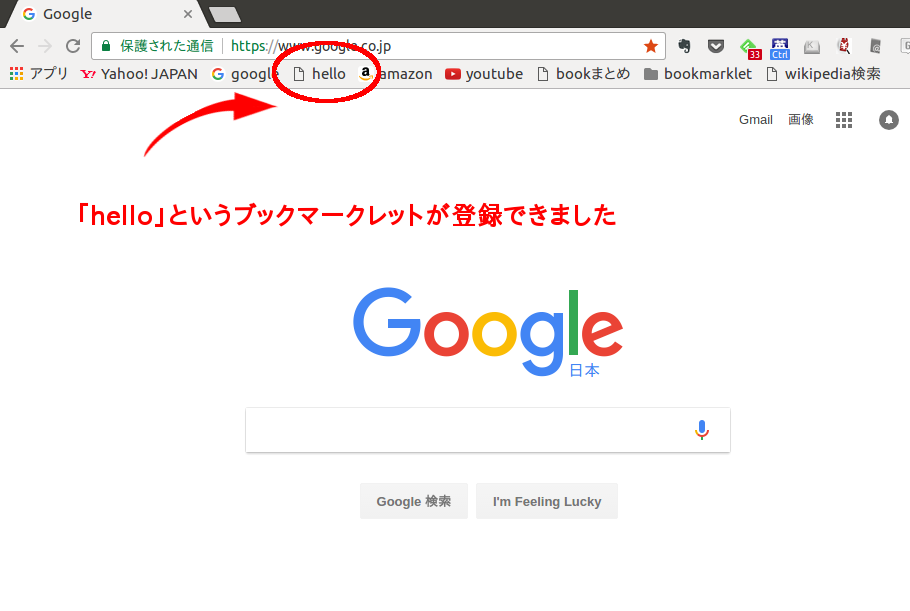Viewport: 910px width, 611px height.
Task: Expand the bookmarklet folder
Action: [x=698, y=74]
